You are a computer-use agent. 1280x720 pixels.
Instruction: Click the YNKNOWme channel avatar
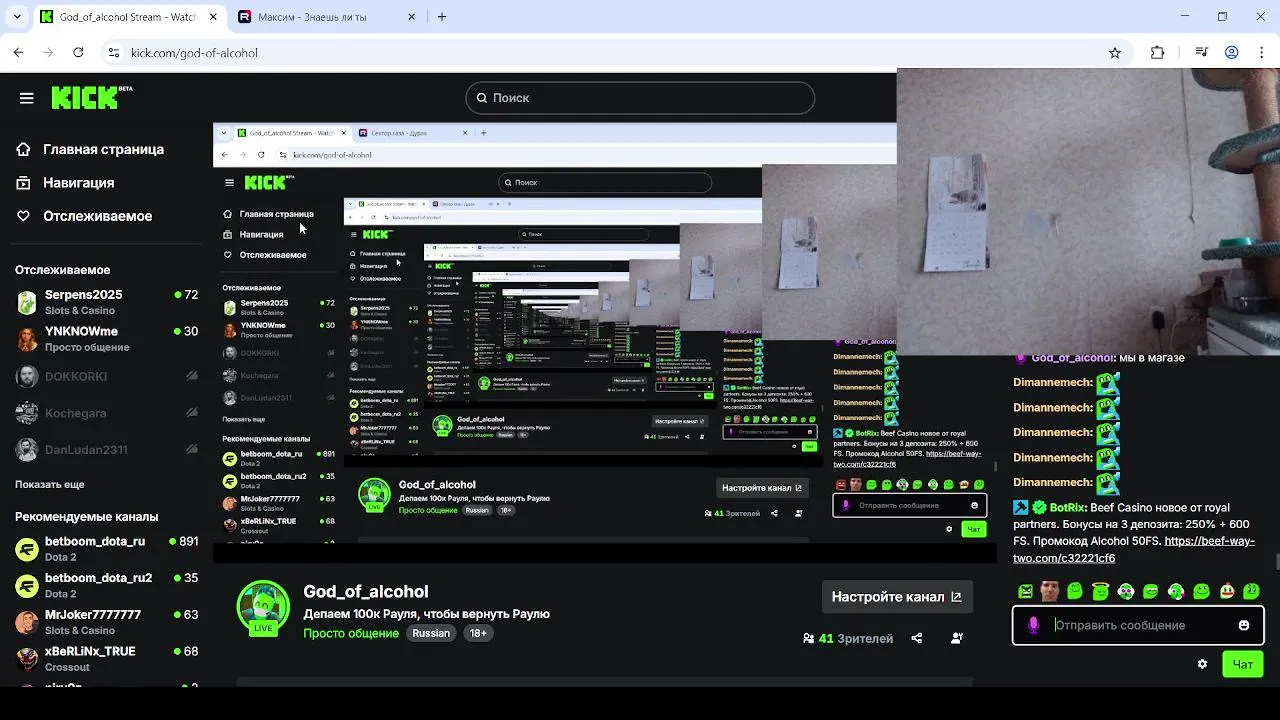coord(27,339)
